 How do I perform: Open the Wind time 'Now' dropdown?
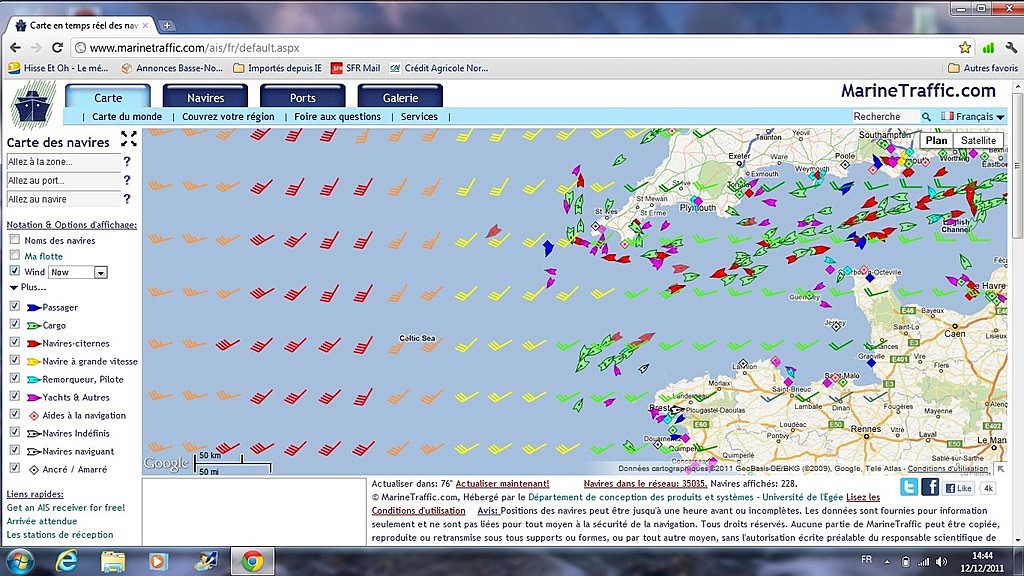click(x=78, y=272)
